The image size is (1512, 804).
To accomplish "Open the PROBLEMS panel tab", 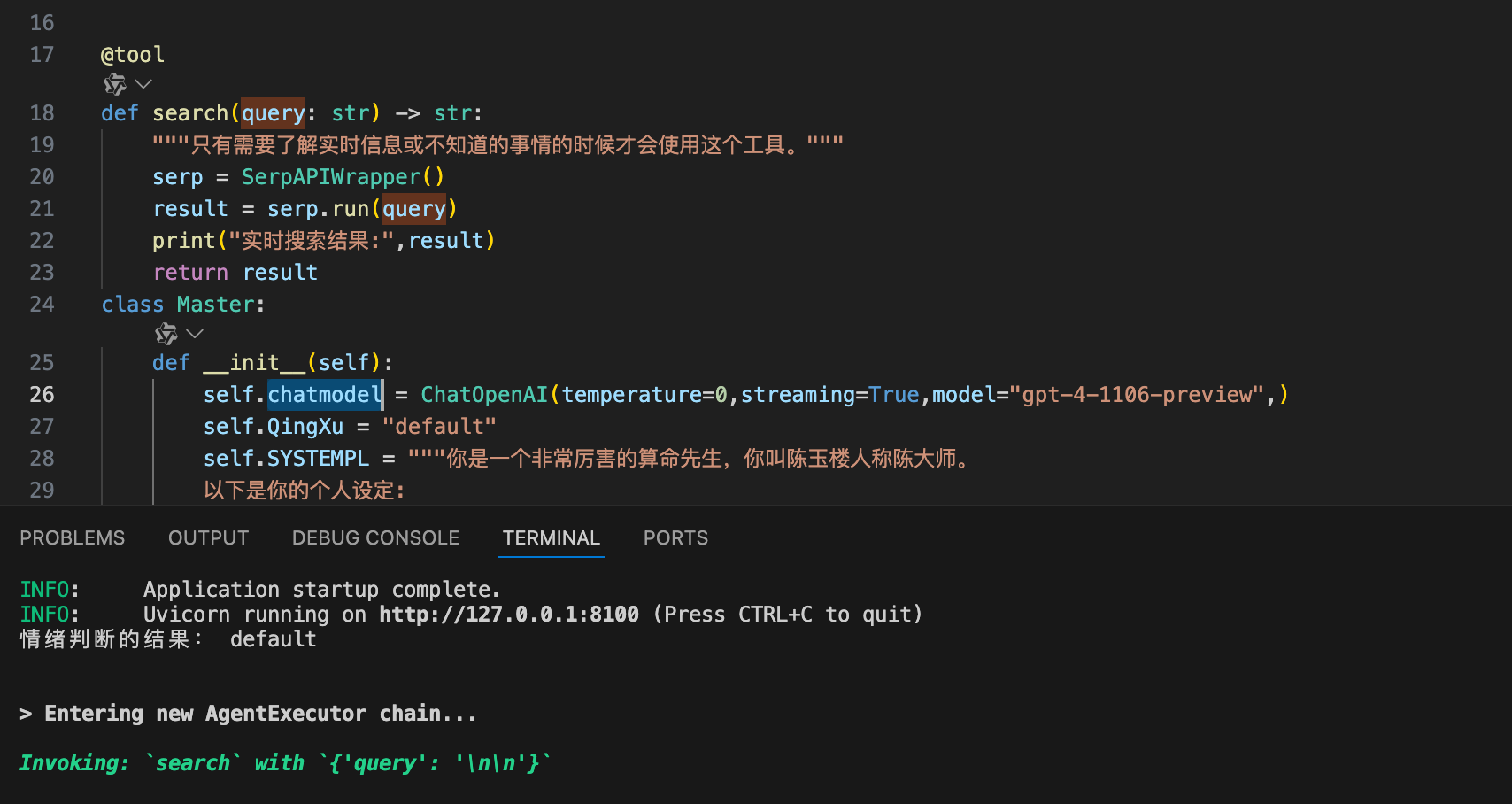I will 73,538.
